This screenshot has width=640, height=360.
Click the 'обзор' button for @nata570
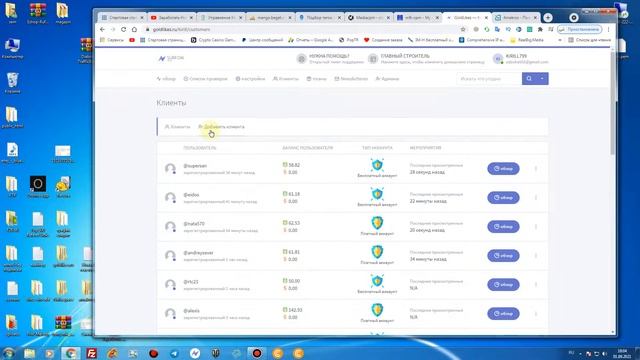[x=503, y=227]
